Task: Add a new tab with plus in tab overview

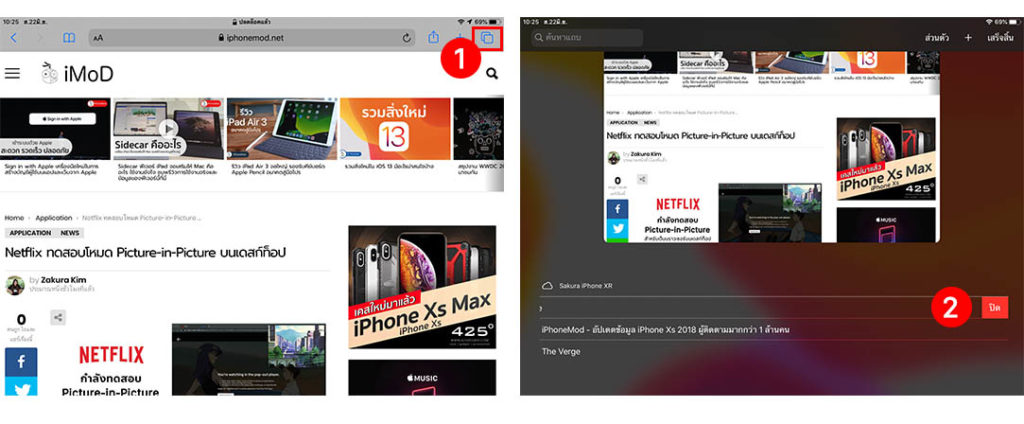Action: [968, 38]
